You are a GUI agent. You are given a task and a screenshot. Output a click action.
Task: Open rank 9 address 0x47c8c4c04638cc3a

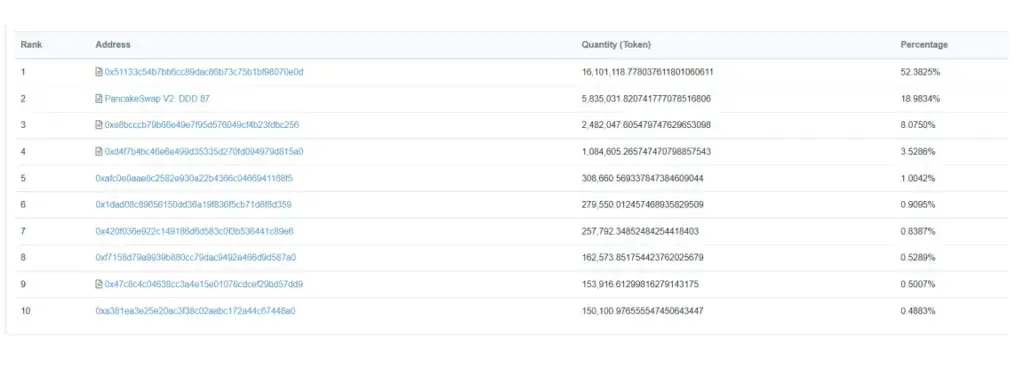tap(204, 284)
